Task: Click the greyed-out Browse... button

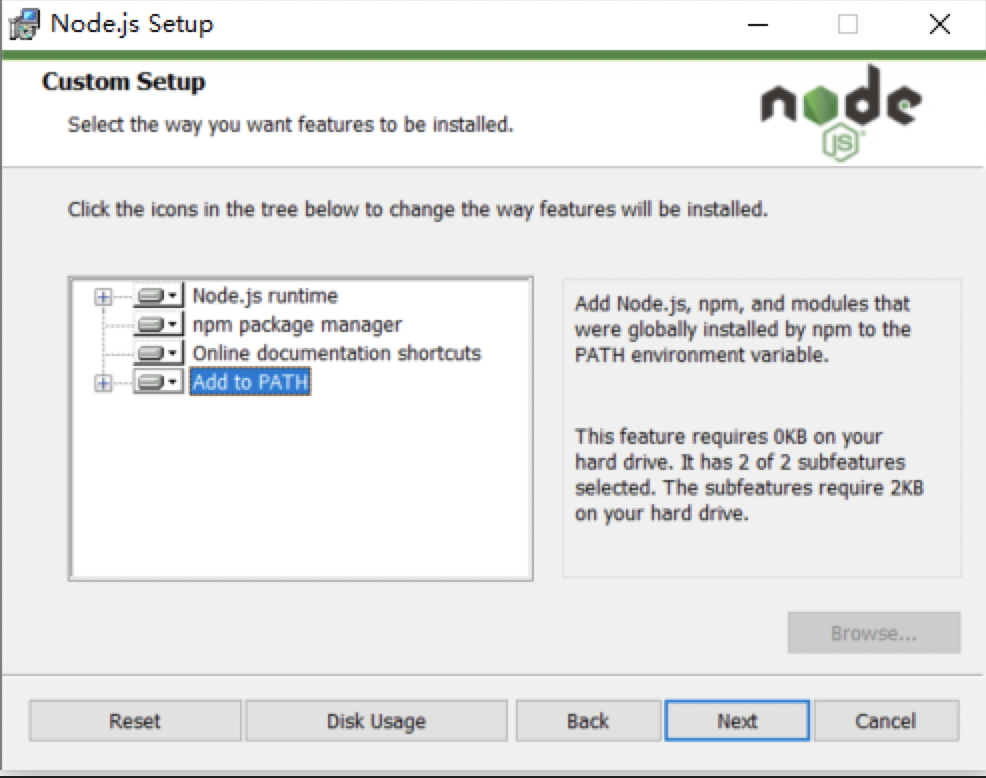Action: pos(873,633)
